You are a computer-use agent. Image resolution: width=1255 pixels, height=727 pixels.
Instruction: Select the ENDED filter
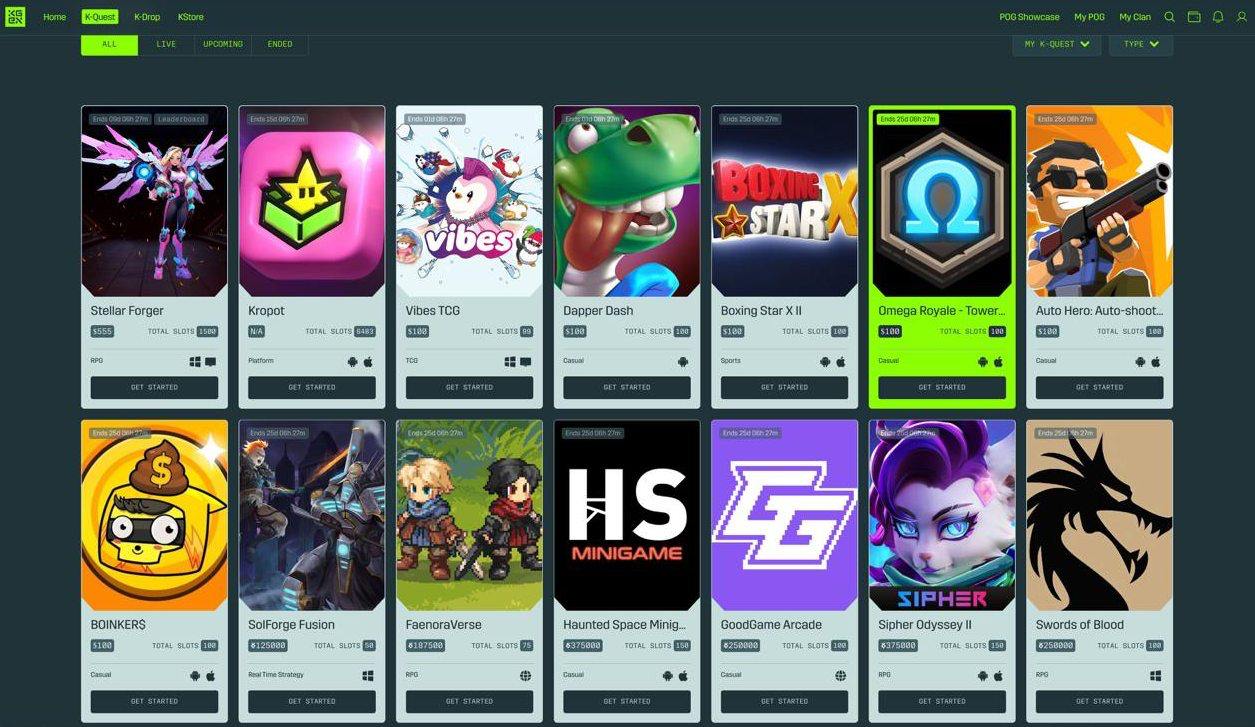click(x=280, y=45)
